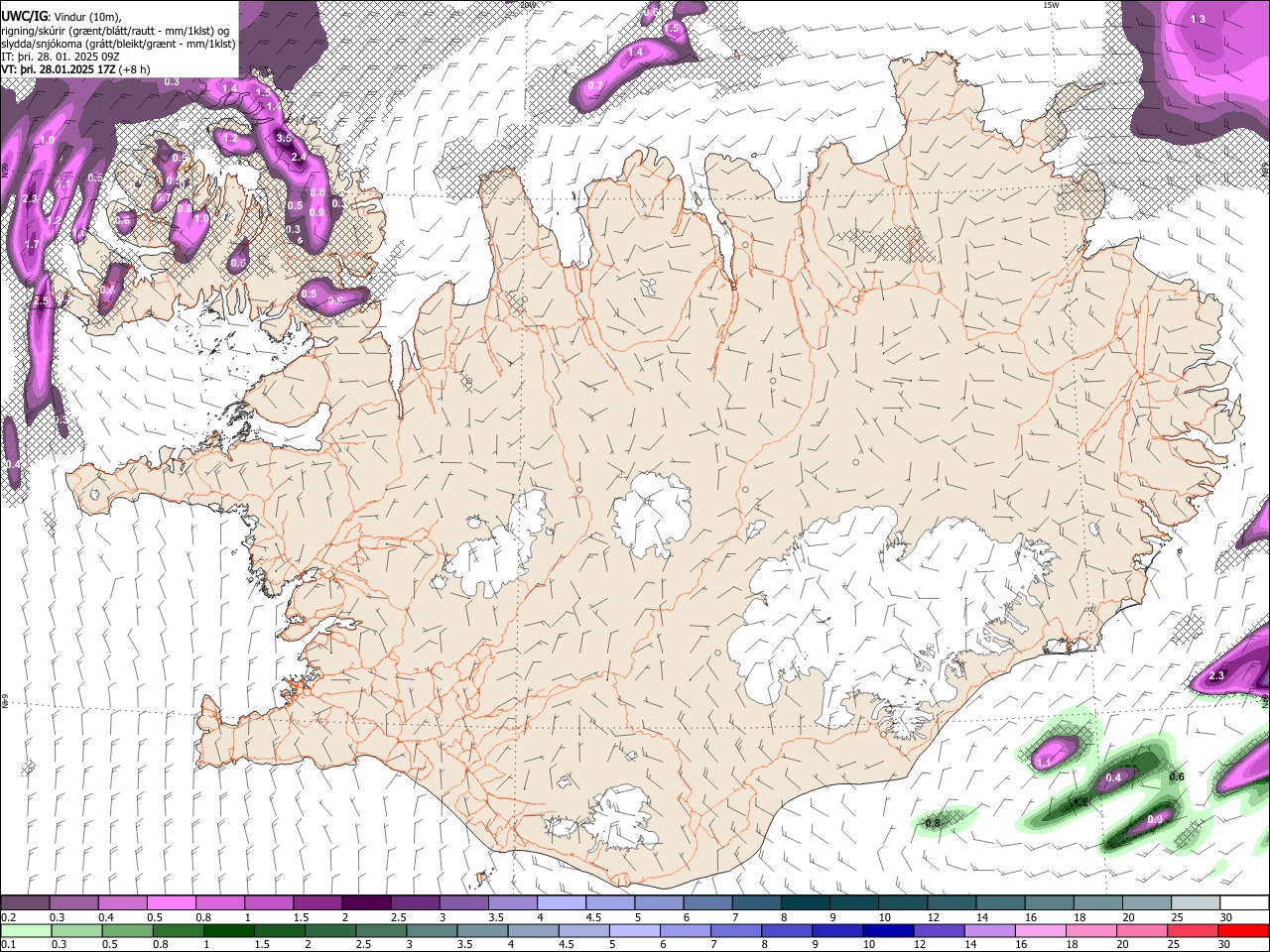1270x952 pixels.
Task: Click the 'rigning/skúrir' legend description line
Action: point(115,30)
